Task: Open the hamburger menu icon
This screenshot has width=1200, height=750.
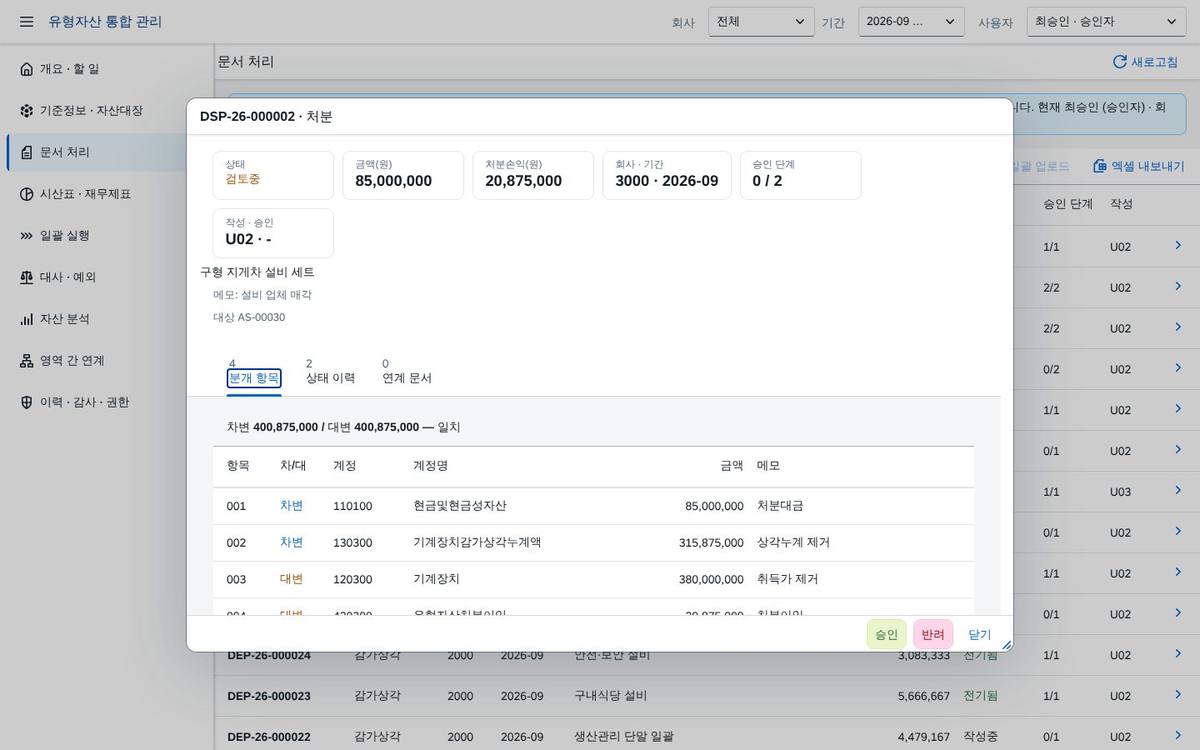Action: 27,22
